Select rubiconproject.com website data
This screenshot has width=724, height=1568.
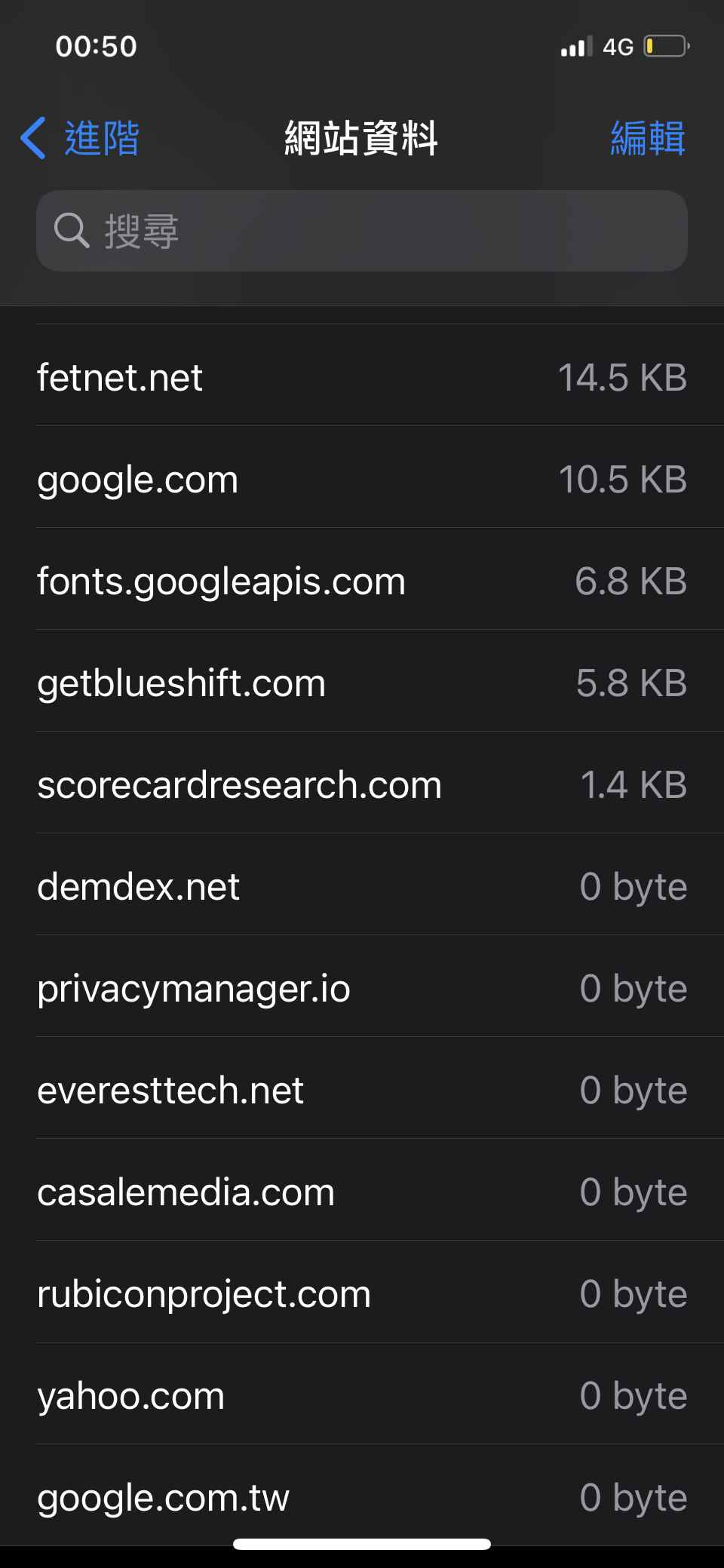(362, 1293)
